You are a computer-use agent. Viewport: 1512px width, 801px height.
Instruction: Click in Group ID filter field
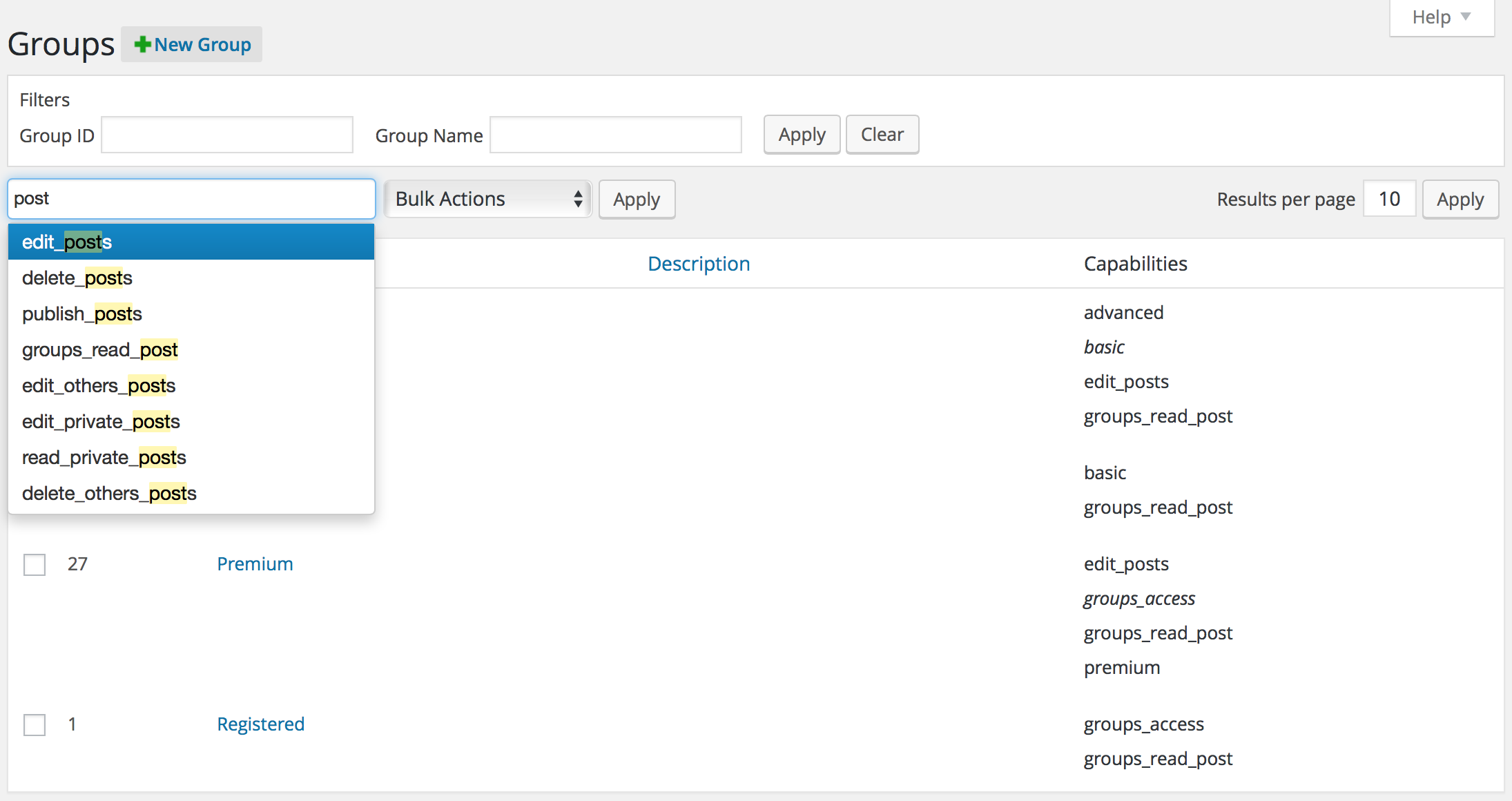coord(228,133)
